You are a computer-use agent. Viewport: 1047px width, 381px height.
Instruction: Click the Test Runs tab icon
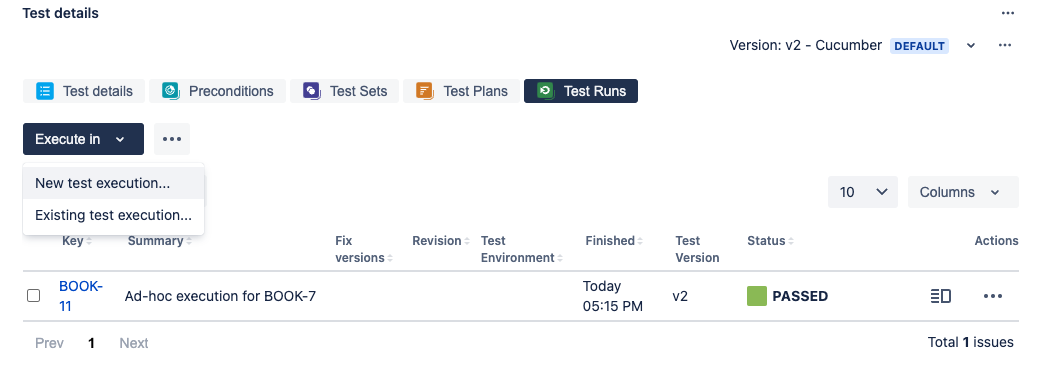coord(546,91)
